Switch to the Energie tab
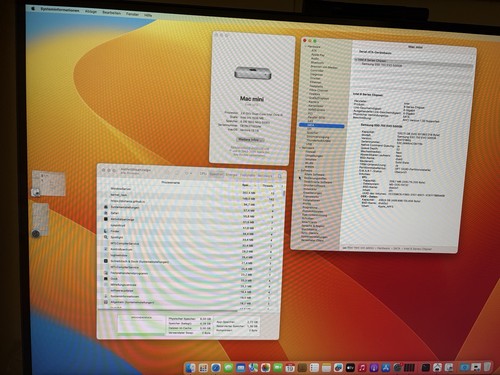The height and width of the screenshot is (375, 500). 232,175
